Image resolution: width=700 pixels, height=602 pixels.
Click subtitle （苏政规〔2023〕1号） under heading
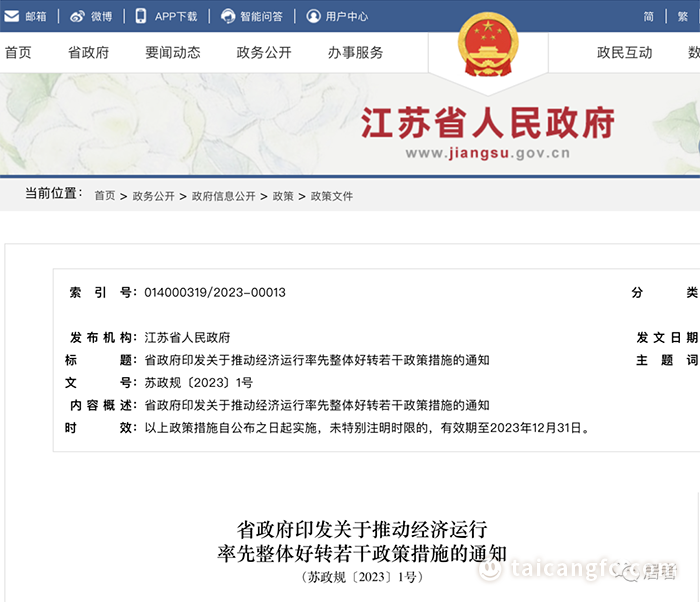(362, 577)
